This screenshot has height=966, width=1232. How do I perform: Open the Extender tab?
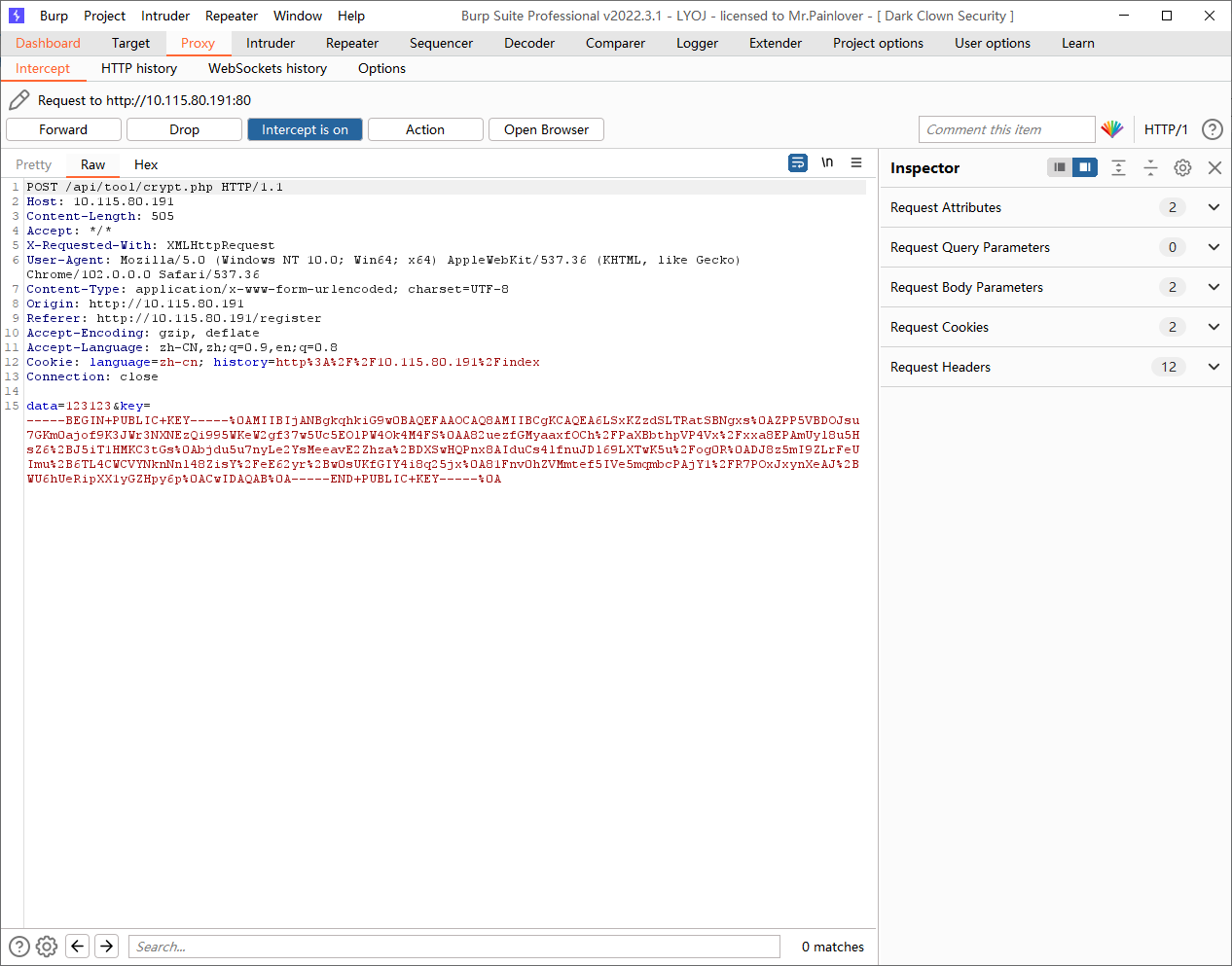coord(776,43)
